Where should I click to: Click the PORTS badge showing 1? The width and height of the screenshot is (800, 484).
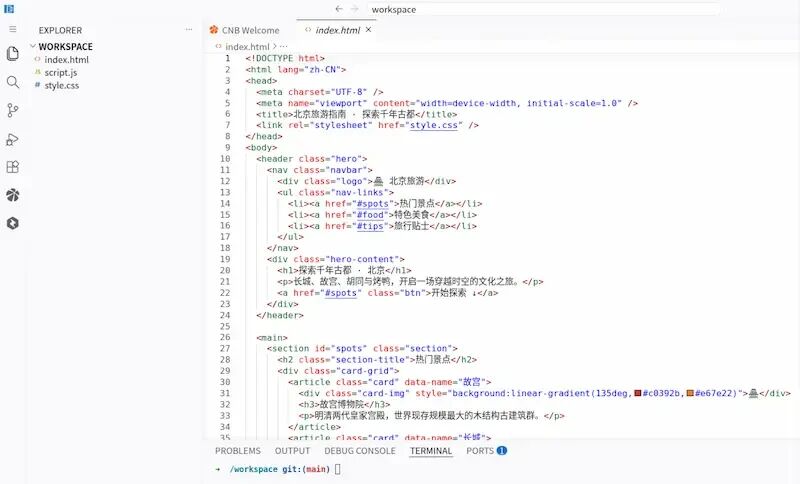tap(502, 450)
